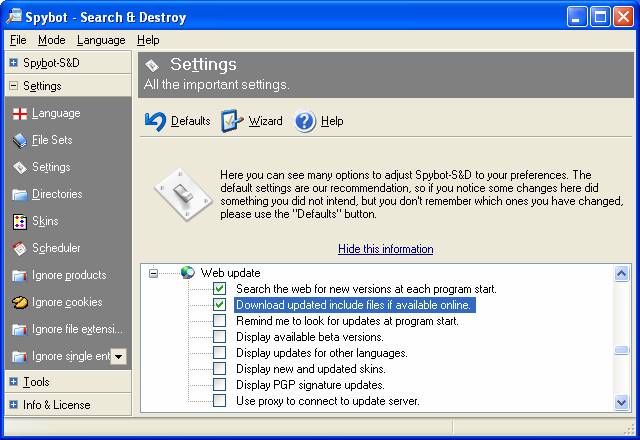Click the Help toolbar button label
Viewport: 640px width, 440px height.
[x=332, y=121]
